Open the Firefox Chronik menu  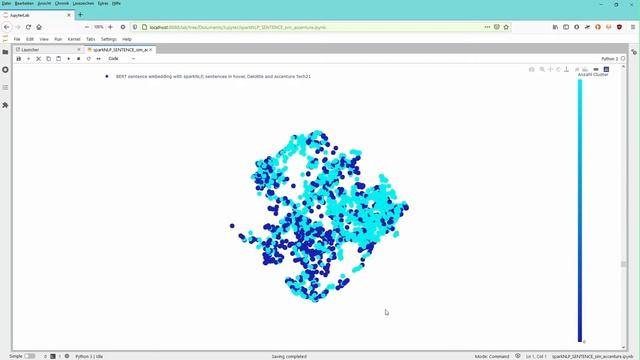tap(62, 3)
